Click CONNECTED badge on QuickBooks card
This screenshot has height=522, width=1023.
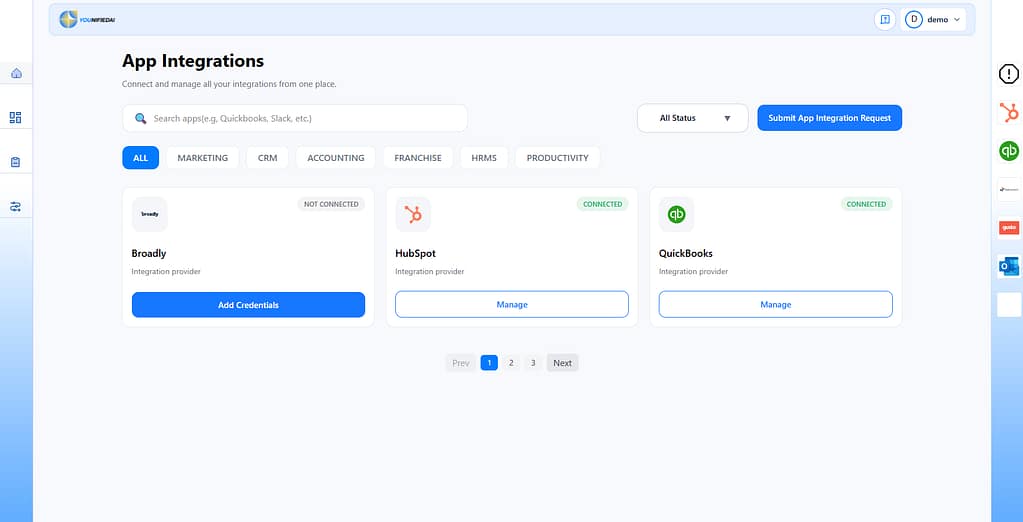pyautogui.click(x=866, y=204)
